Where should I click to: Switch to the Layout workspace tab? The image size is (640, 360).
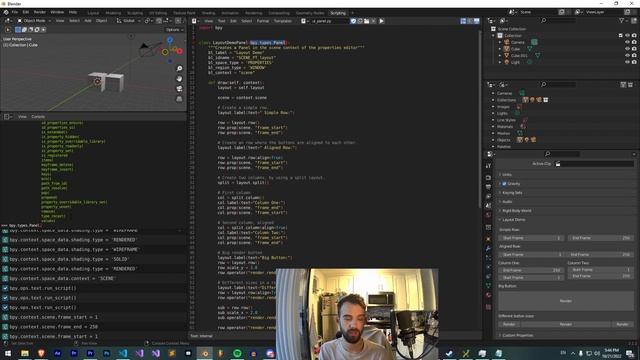tap(93, 13)
